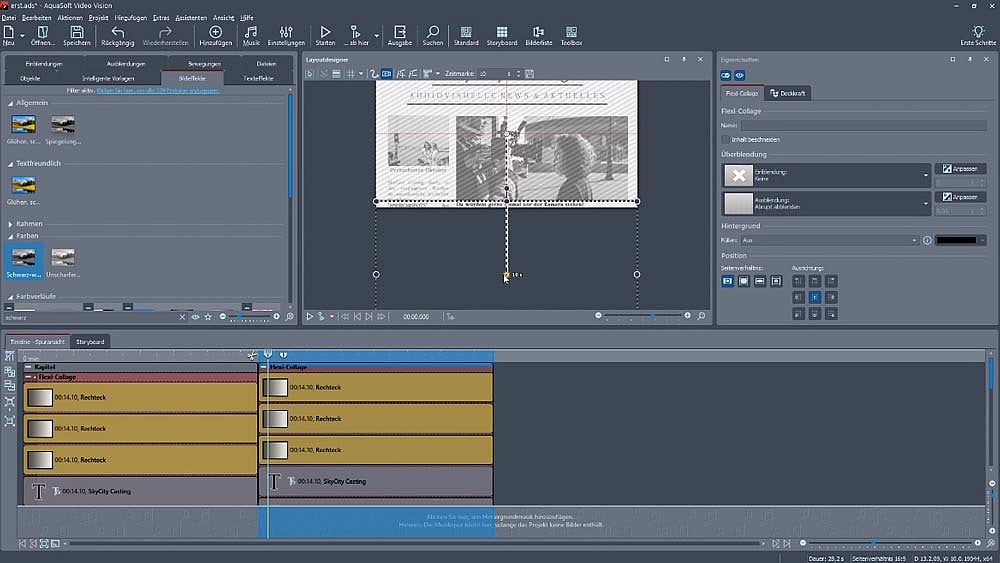Toggle the eye visibility icon in Eigenschaften

click(741, 75)
